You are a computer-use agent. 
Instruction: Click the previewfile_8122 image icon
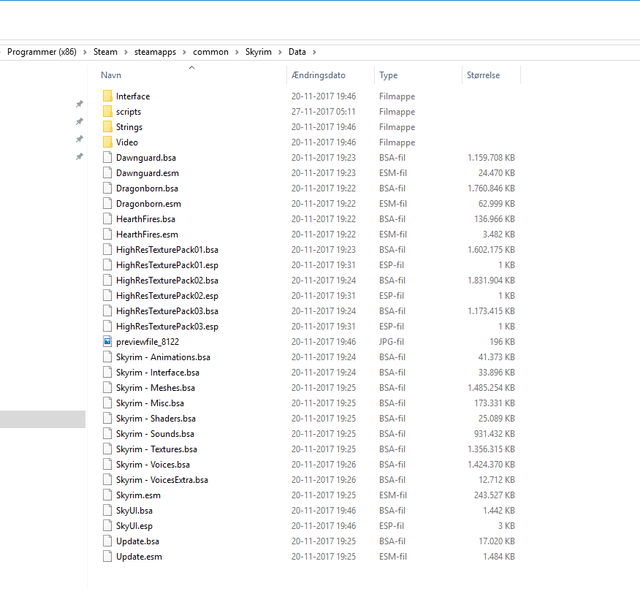tap(107, 342)
